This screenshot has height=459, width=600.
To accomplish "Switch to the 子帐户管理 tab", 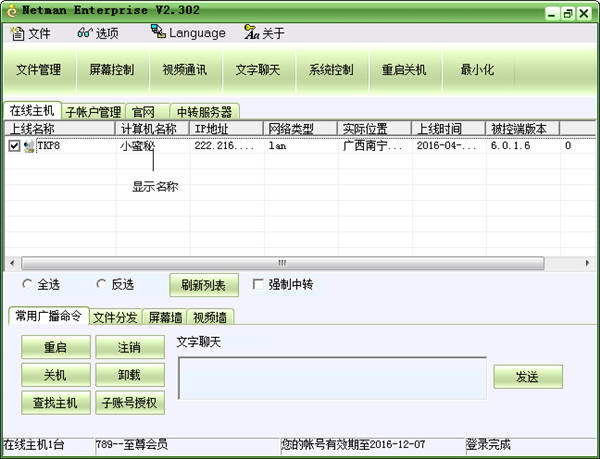I will [x=93, y=112].
